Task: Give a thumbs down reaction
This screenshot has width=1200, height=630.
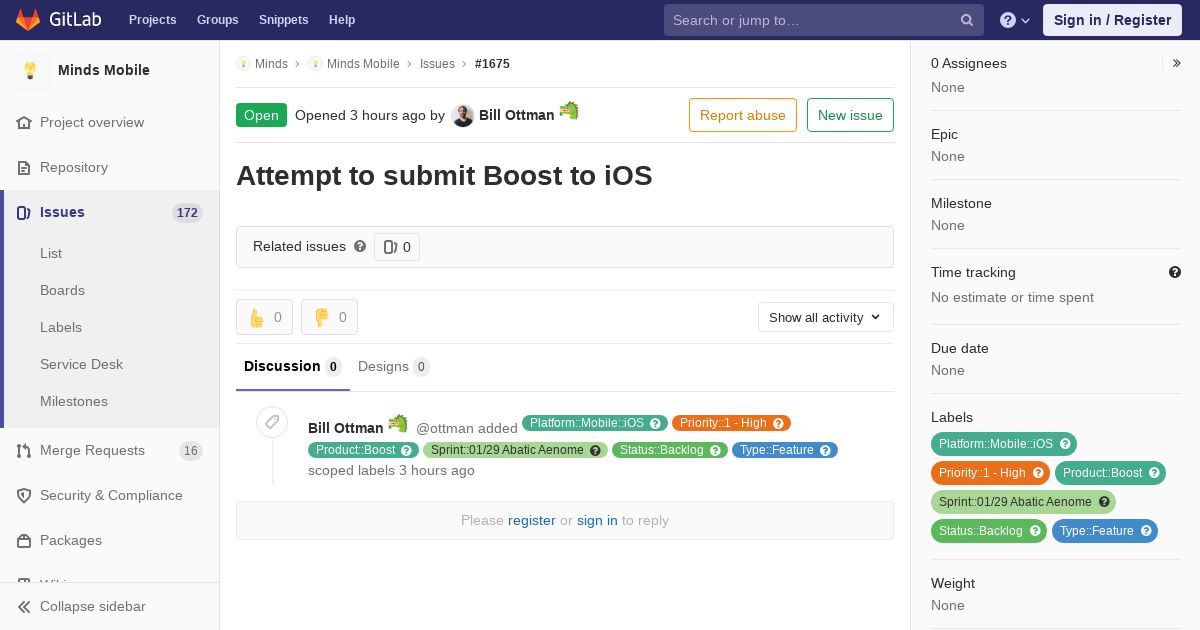Action: [x=329, y=317]
